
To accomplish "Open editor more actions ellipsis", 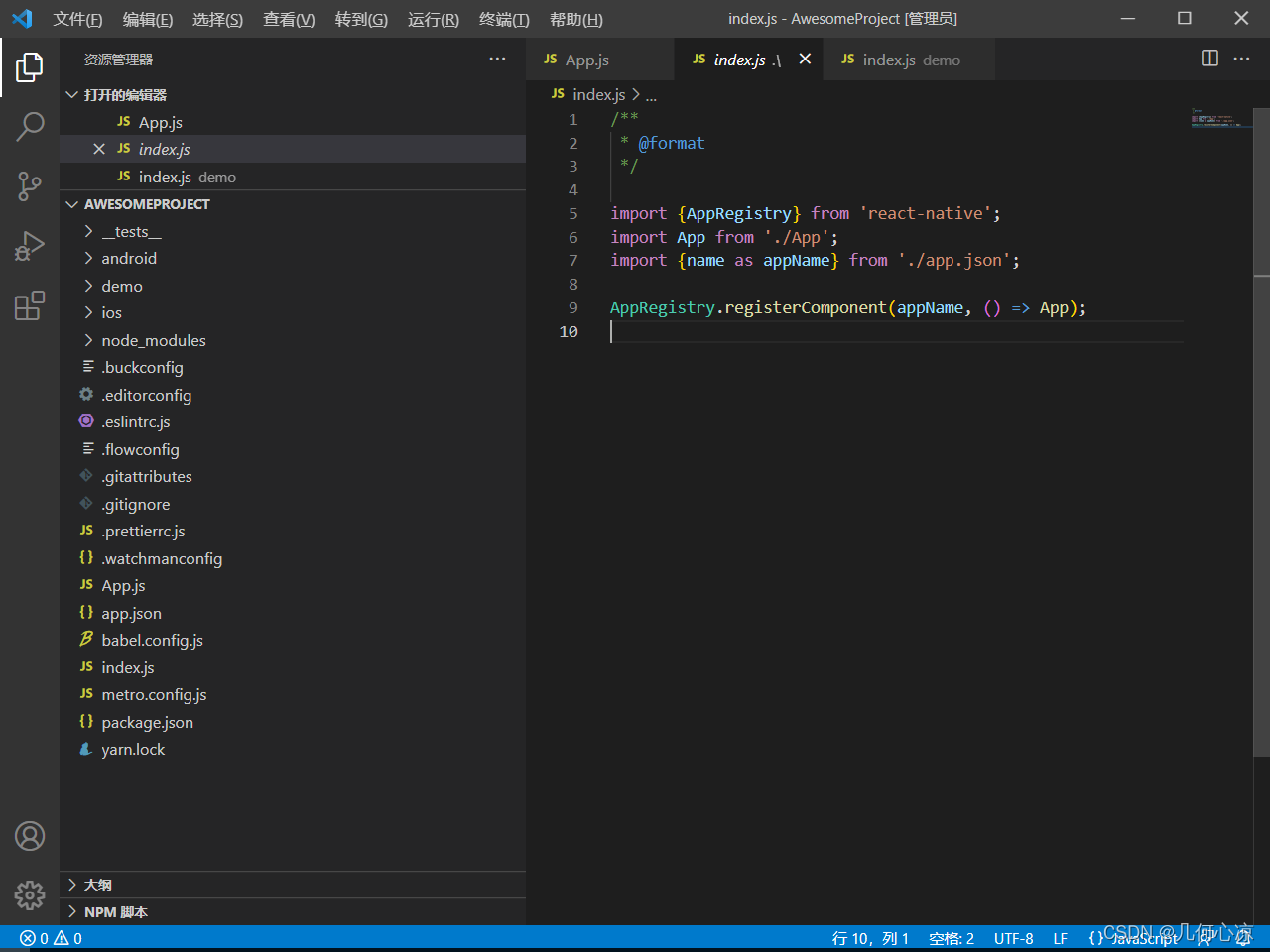I will pyautogui.click(x=1241, y=59).
